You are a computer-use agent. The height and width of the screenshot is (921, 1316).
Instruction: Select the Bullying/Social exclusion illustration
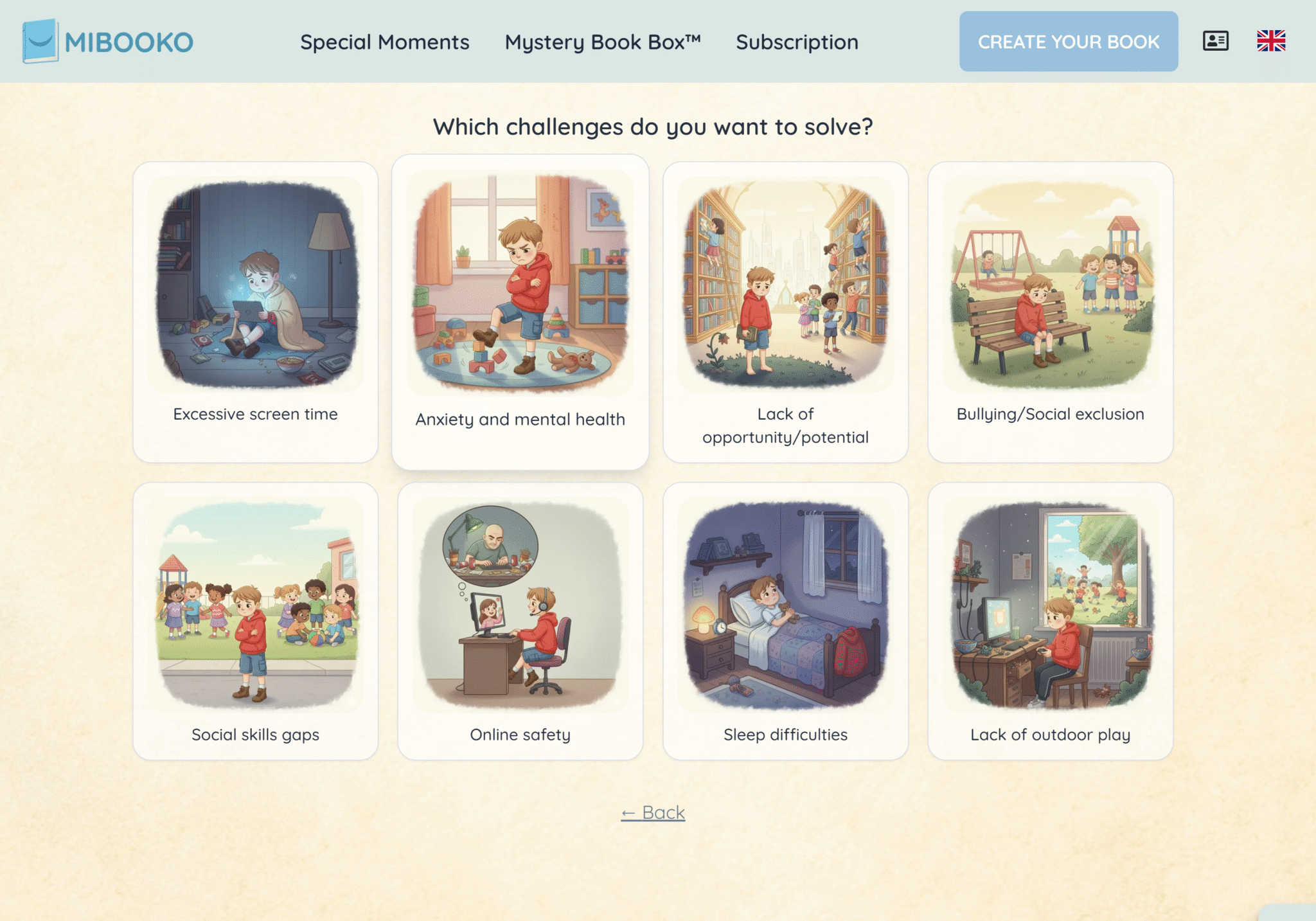tap(1051, 284)
